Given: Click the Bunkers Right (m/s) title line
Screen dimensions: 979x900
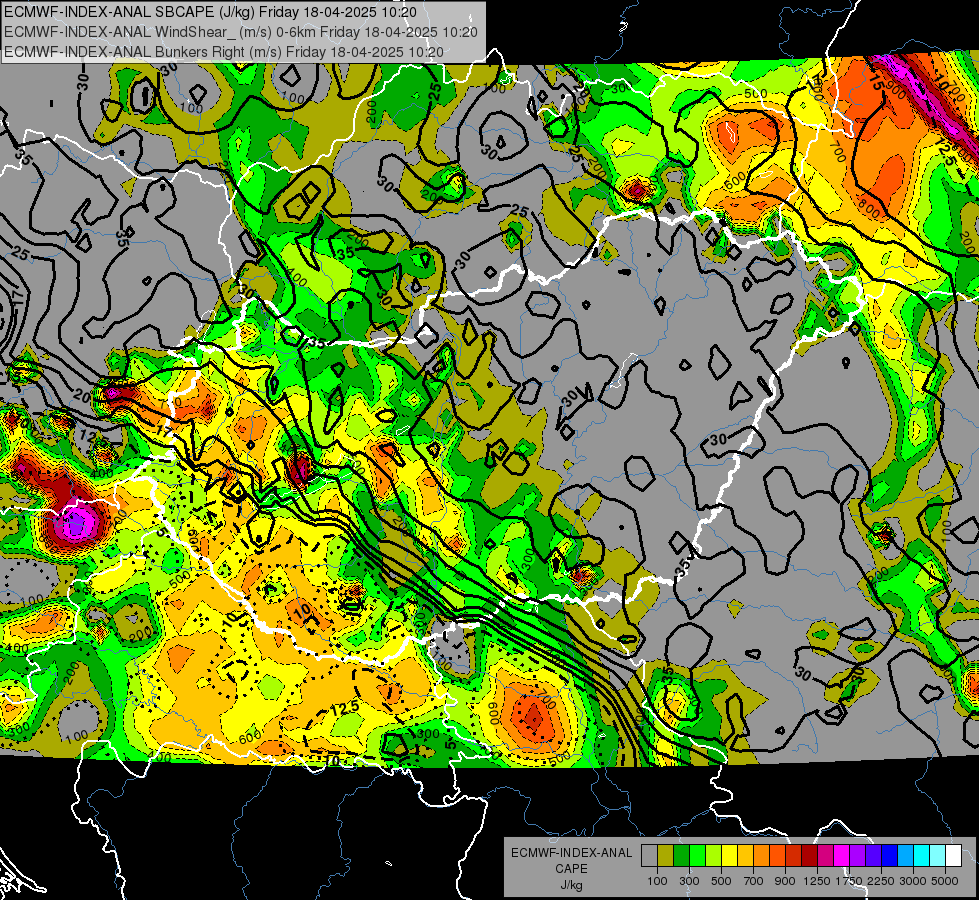Looking at the screenshot, I should pyautogui.click(x=224, y=52).
